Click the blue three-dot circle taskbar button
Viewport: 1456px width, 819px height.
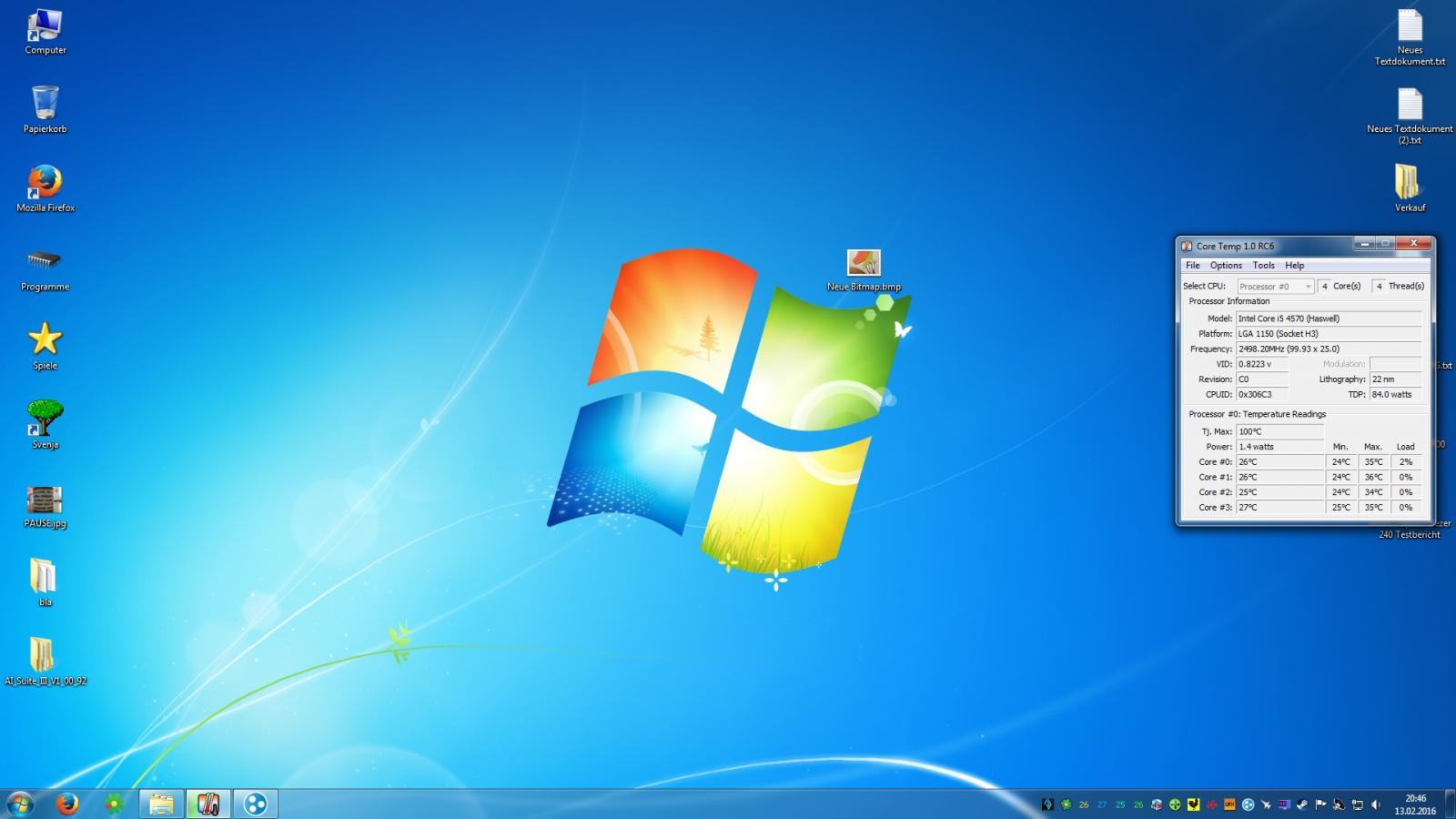[256, 804]
